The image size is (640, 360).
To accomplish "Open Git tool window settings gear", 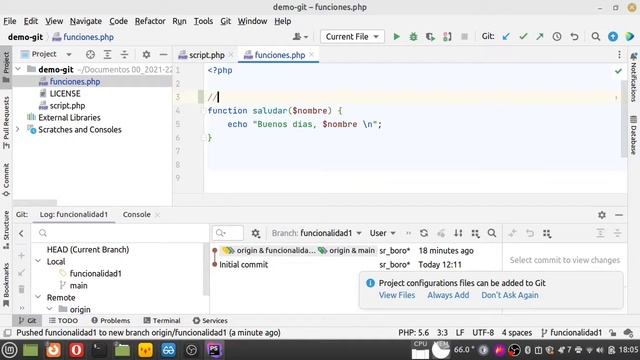I will point(602,215).
